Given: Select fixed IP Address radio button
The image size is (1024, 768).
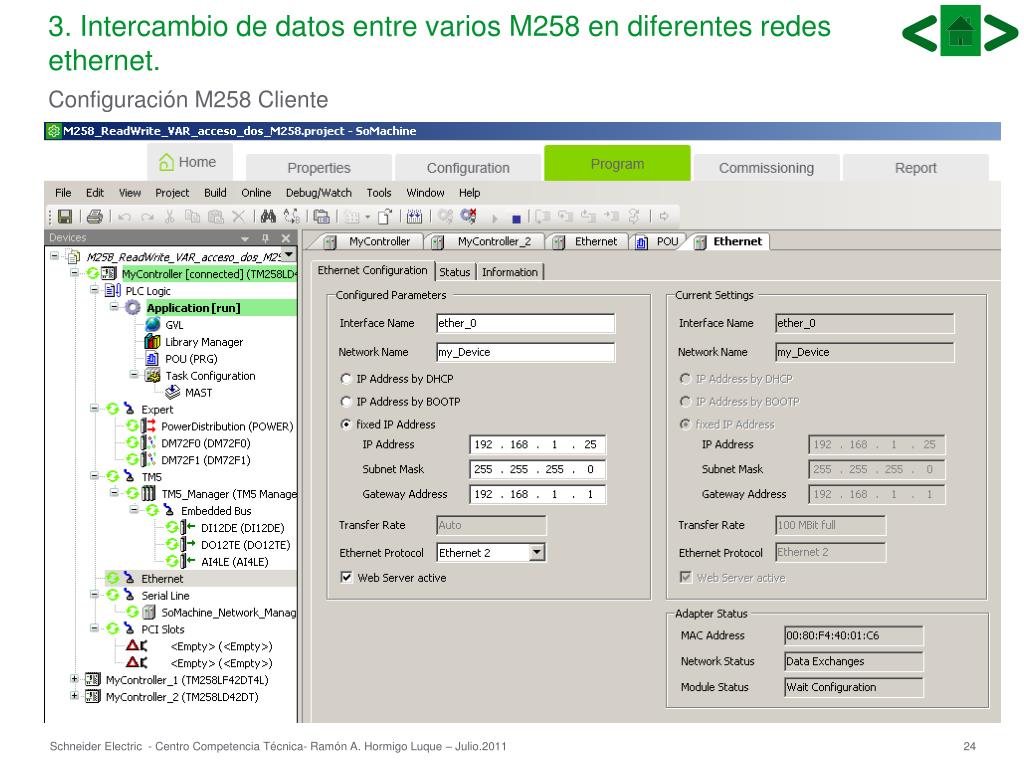Looking at the screenshot, I should pyautogui.click(x=346, y=424).
